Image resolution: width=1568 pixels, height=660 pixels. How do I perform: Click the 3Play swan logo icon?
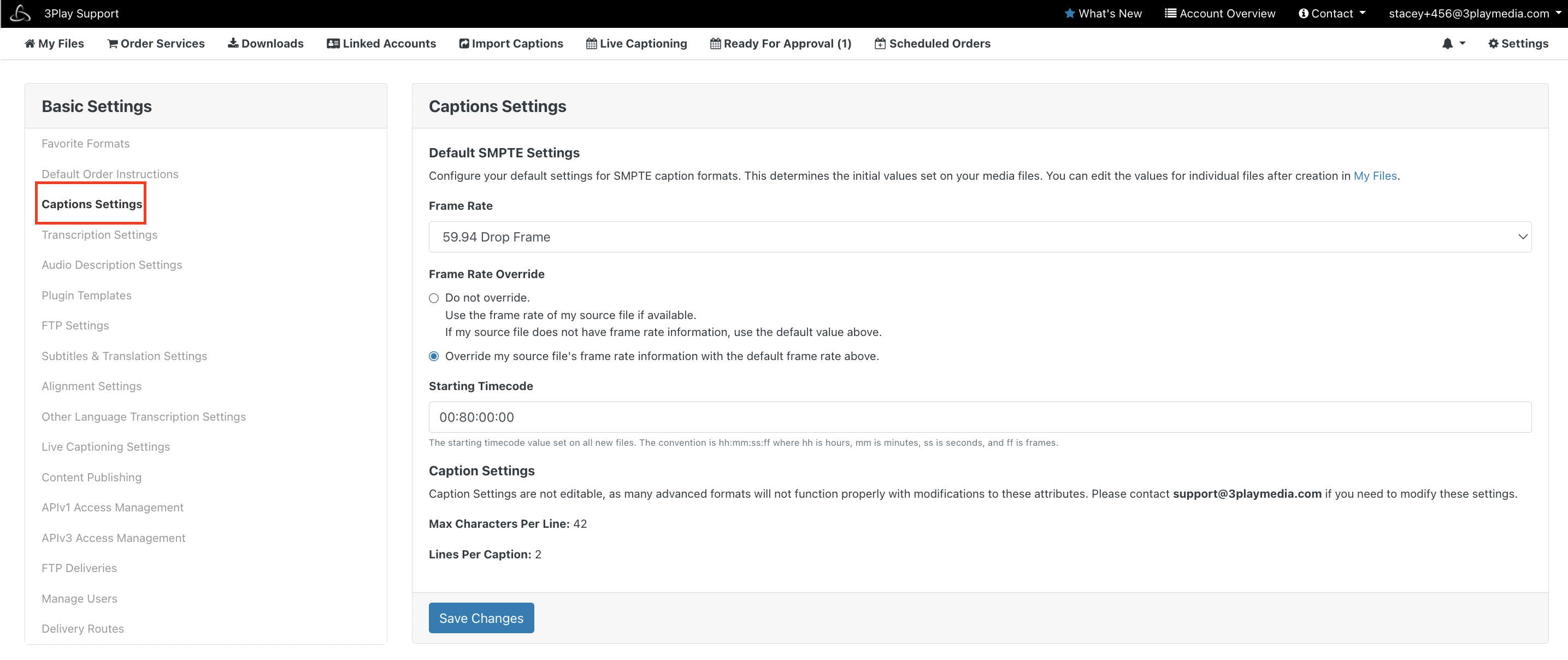coord(20,14)
